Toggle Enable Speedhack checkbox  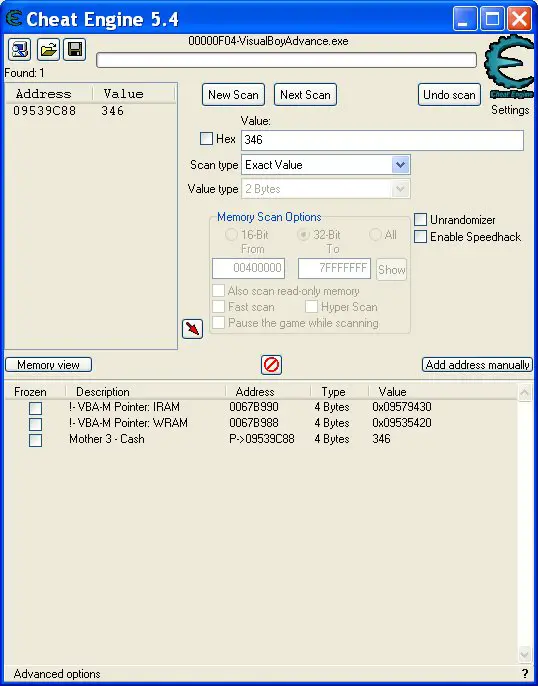[x=420, y=237]
